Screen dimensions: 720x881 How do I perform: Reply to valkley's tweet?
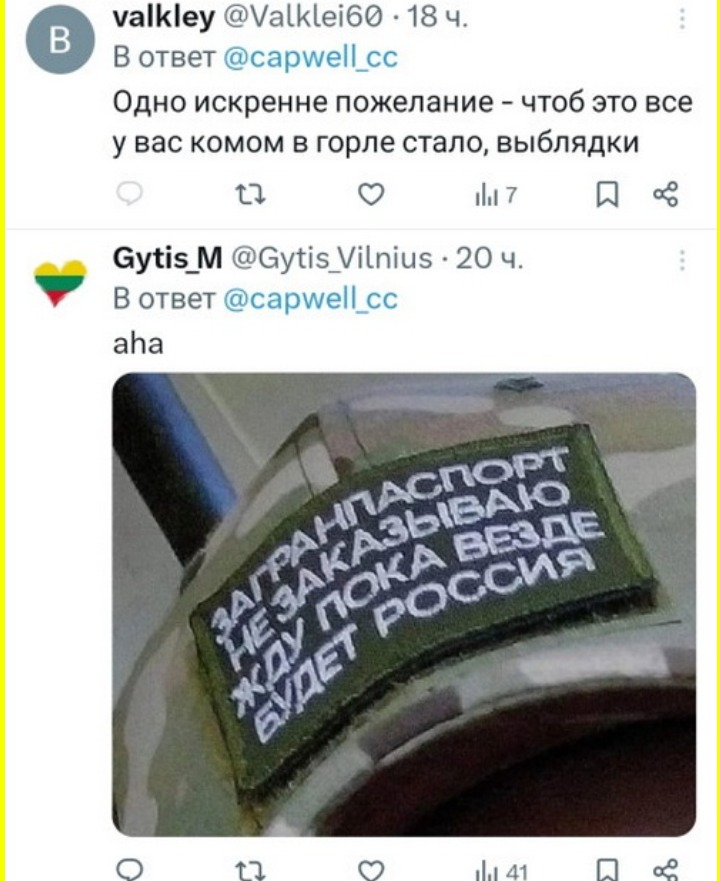[129, 194]
